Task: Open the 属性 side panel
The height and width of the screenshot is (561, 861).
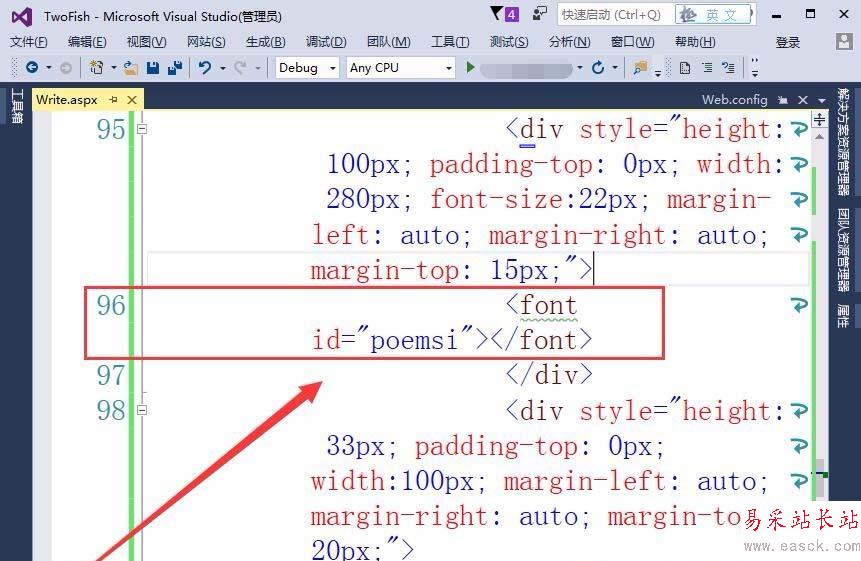Action: point(843,316)
